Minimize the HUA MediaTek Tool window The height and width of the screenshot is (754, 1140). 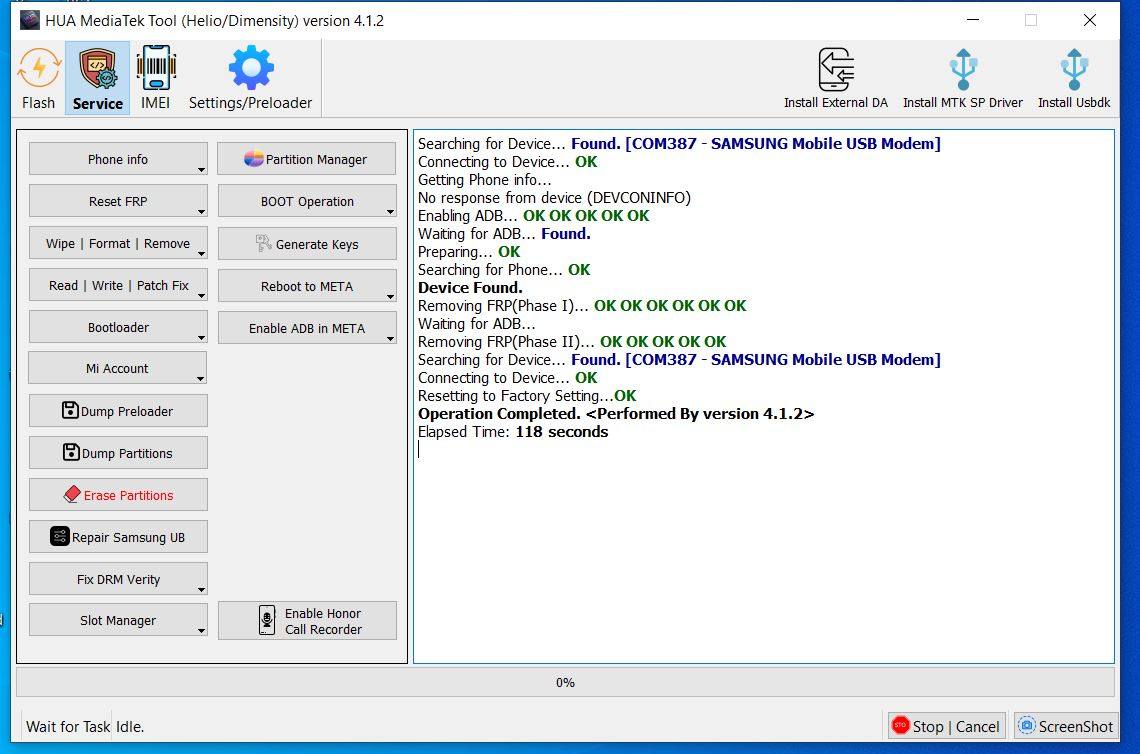[973, 20]
